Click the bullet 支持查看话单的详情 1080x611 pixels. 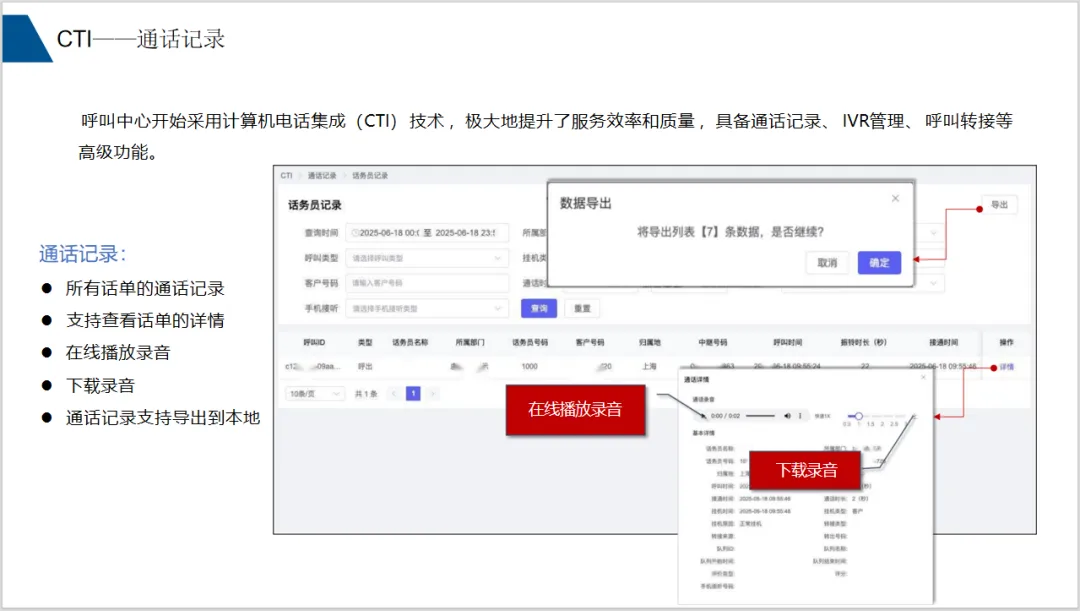145,320
